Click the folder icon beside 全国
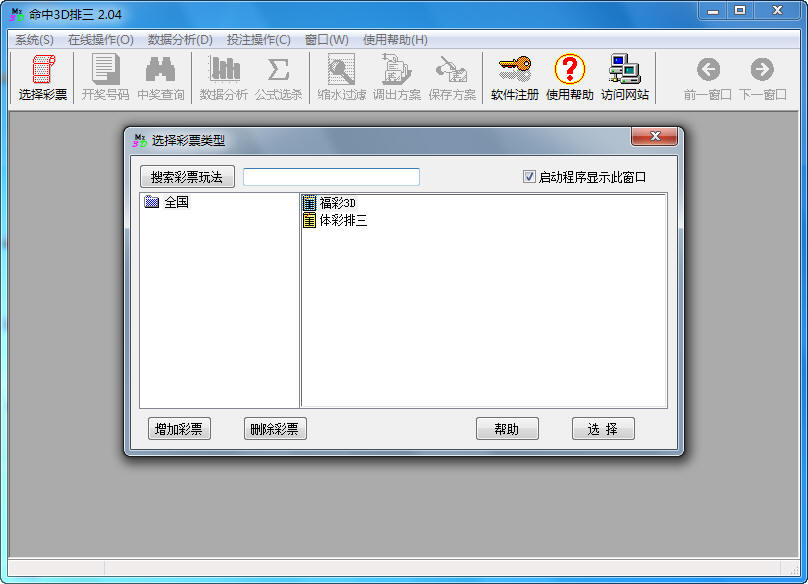This screenshot has height=584, width=808. pos(152,202)
